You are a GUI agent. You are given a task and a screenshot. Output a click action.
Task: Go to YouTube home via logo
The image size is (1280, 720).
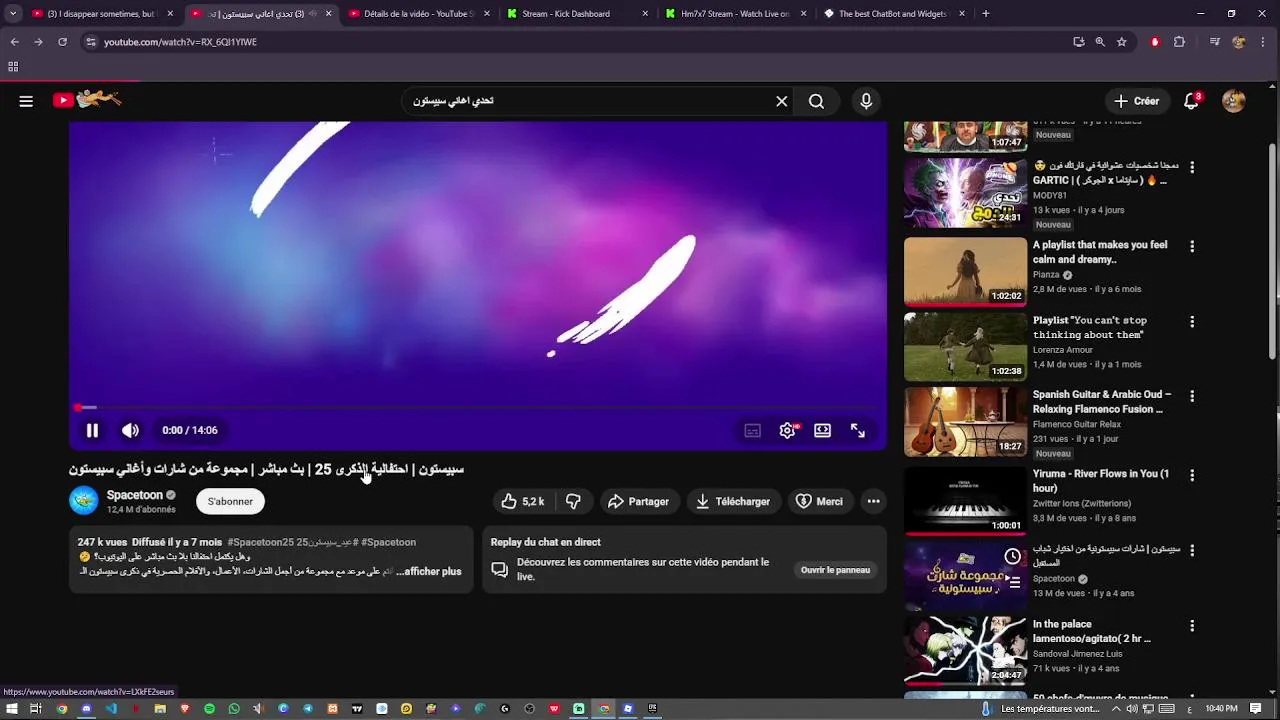pos(87,100)
